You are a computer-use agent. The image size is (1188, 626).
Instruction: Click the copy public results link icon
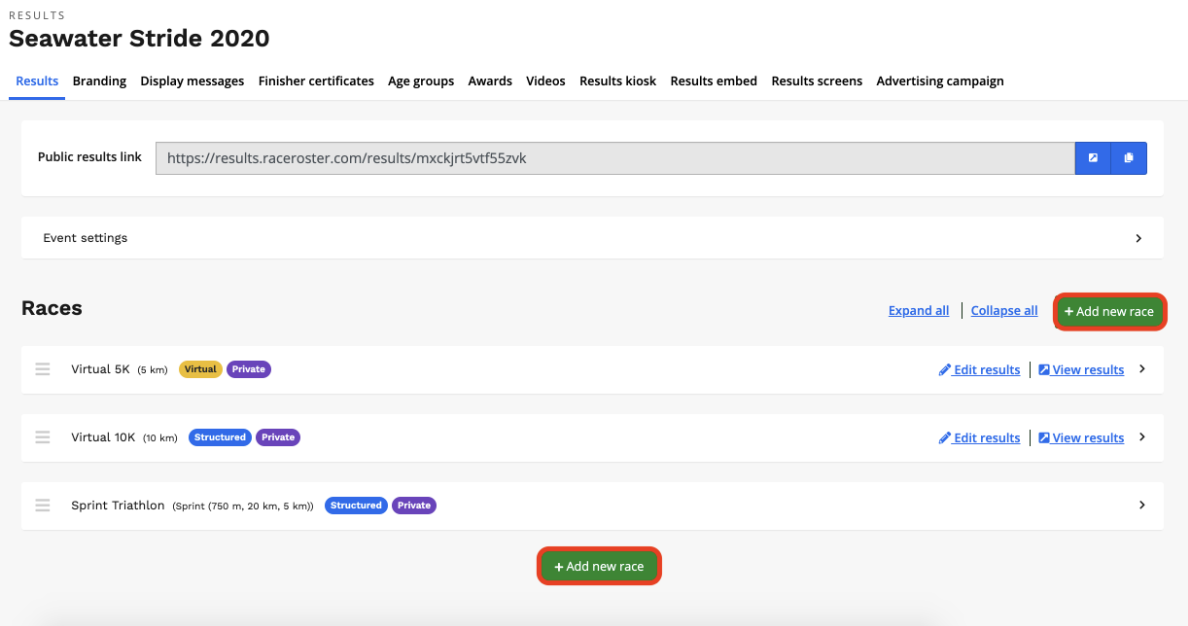(x=1129, y=158)
